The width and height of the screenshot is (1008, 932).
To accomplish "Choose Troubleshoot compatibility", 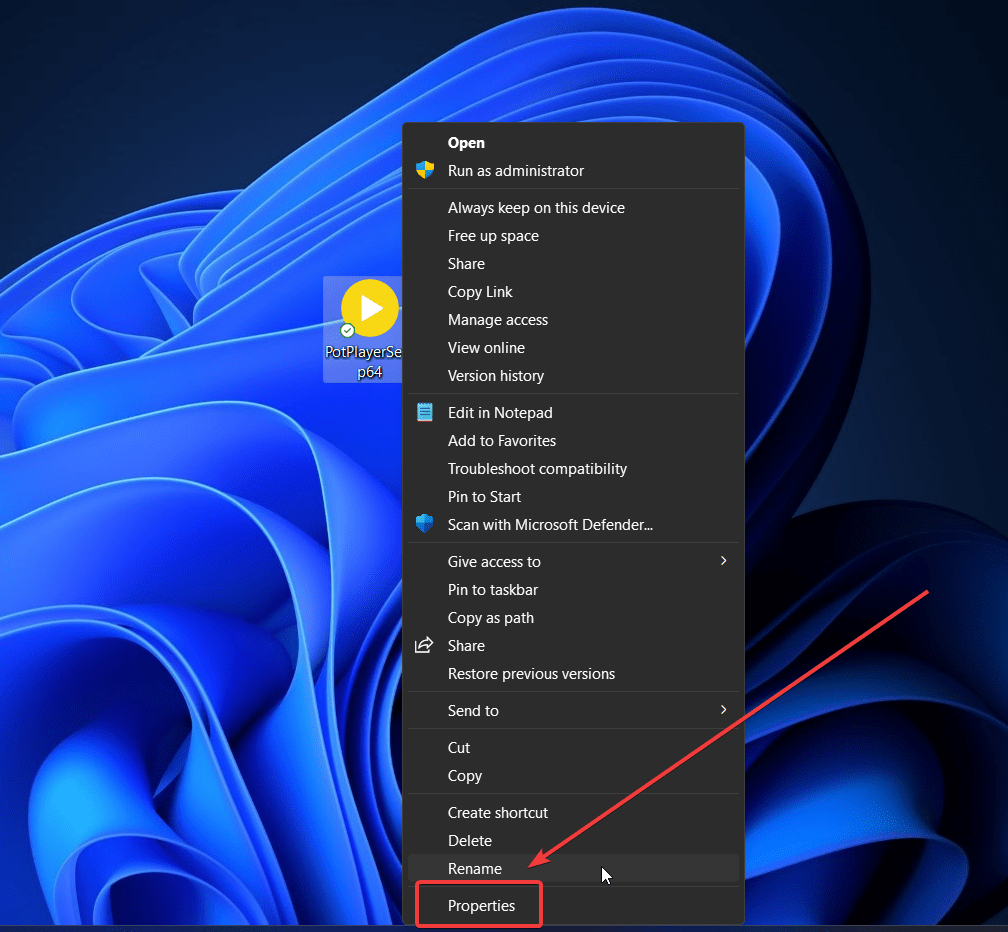I will (x=537, y=469).
